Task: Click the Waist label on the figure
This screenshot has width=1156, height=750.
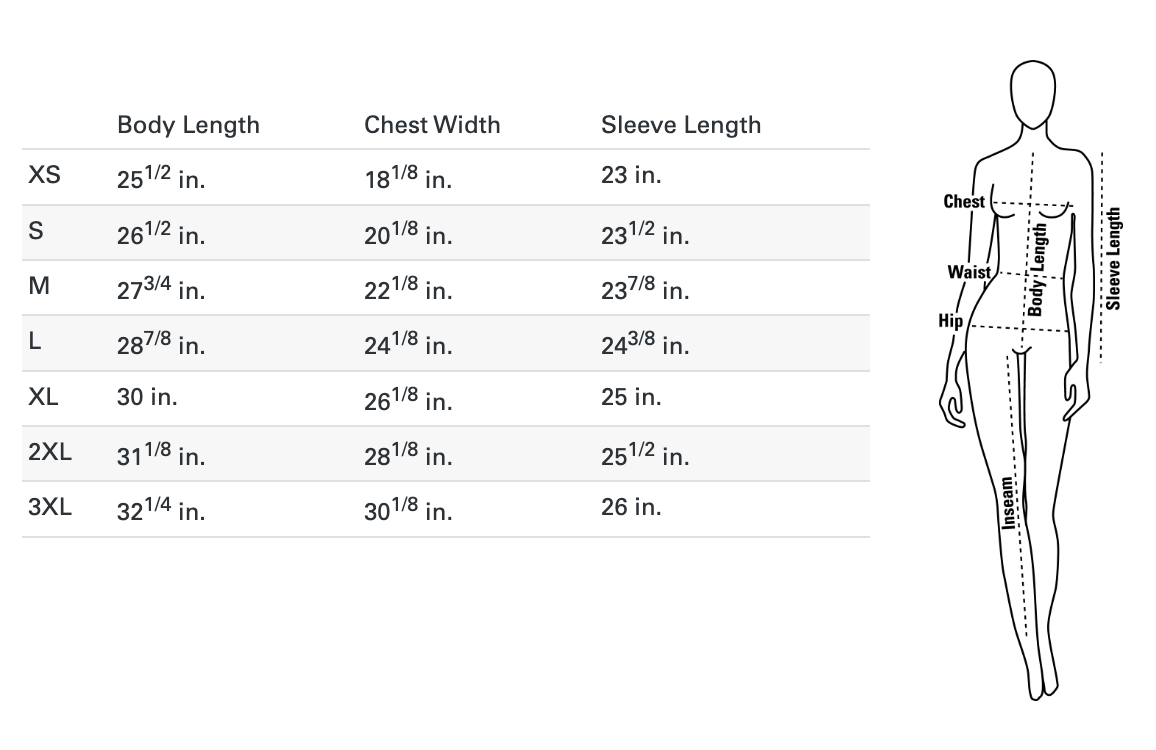Action: click(x=969, y=272)
